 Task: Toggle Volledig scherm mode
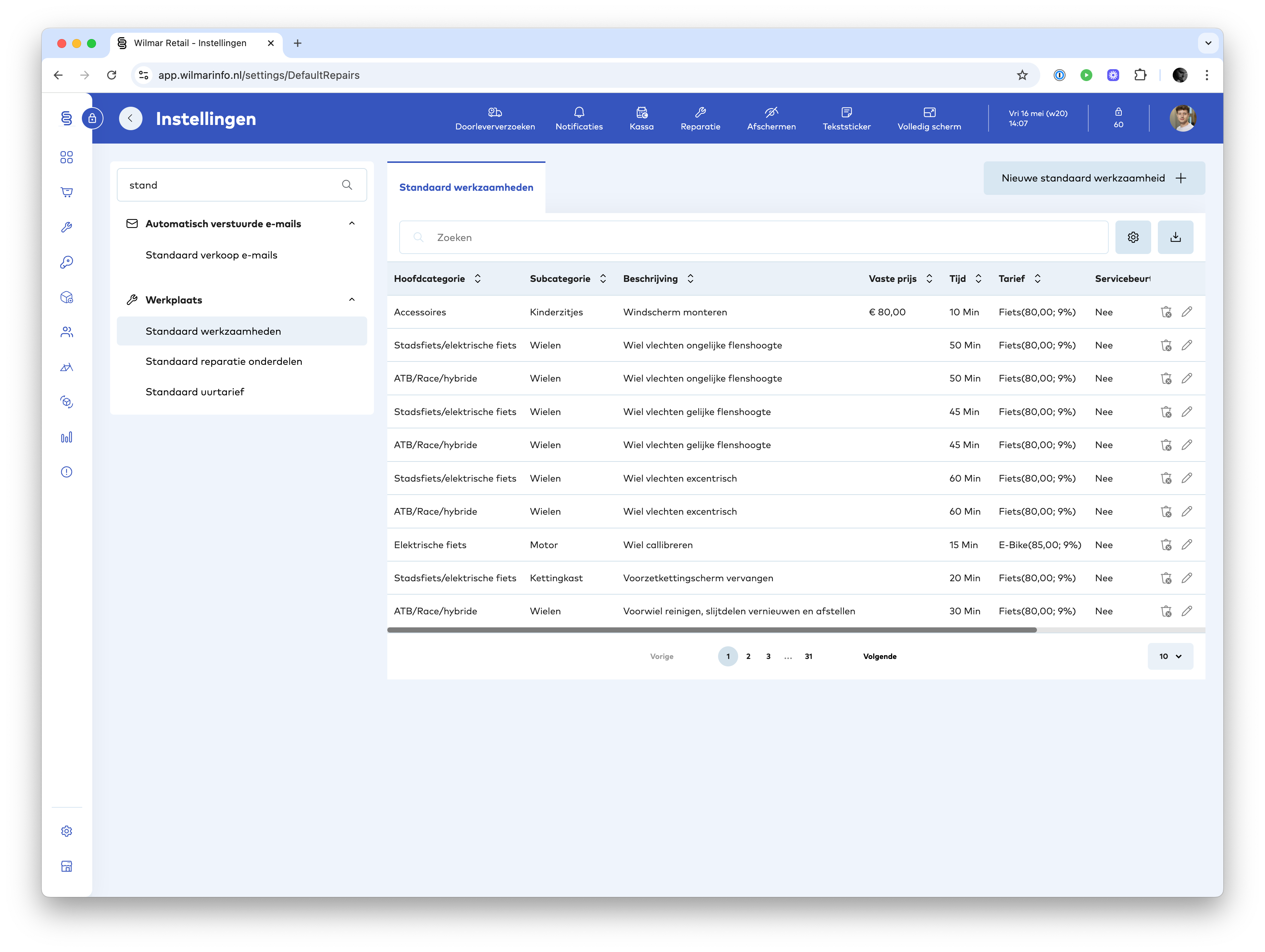[929, 118]
